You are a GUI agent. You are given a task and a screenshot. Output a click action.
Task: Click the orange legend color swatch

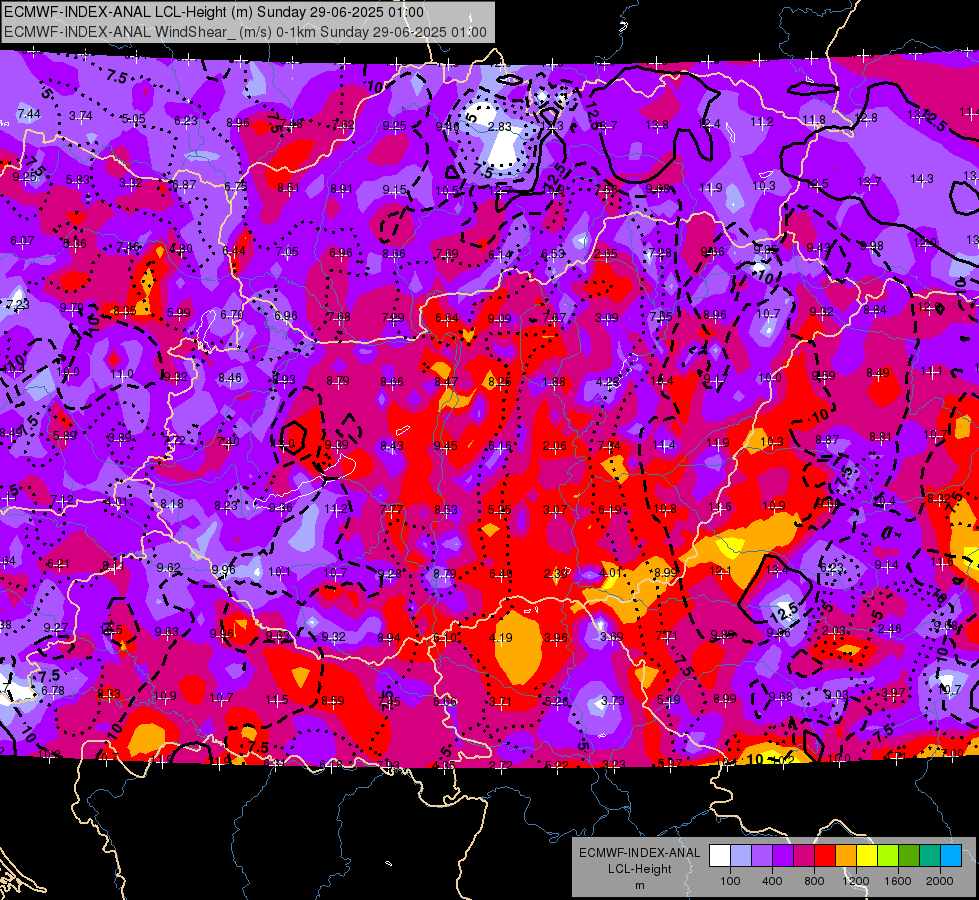[x=846, y=856]
